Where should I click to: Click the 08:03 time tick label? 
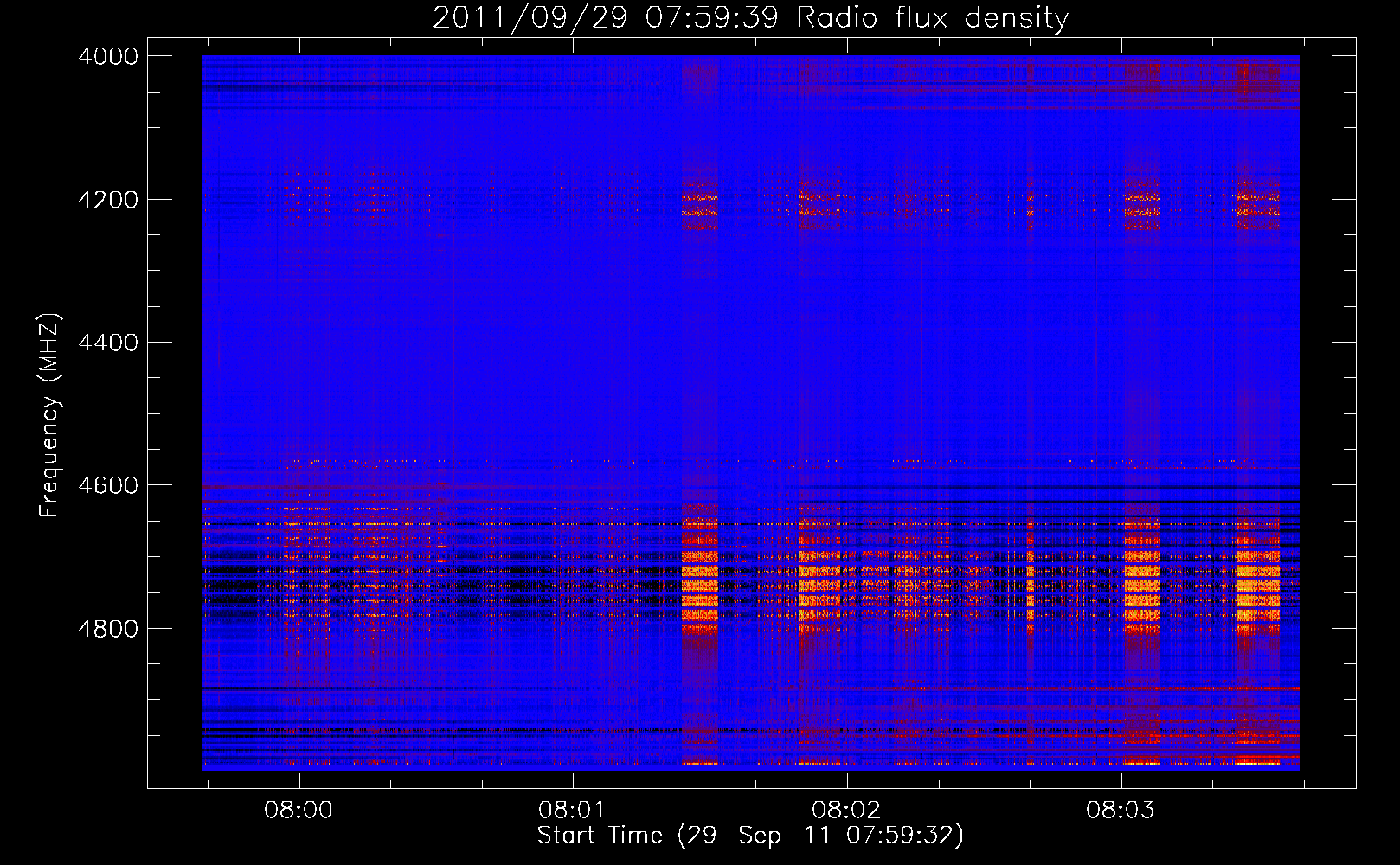click(x=1121, y=810)
